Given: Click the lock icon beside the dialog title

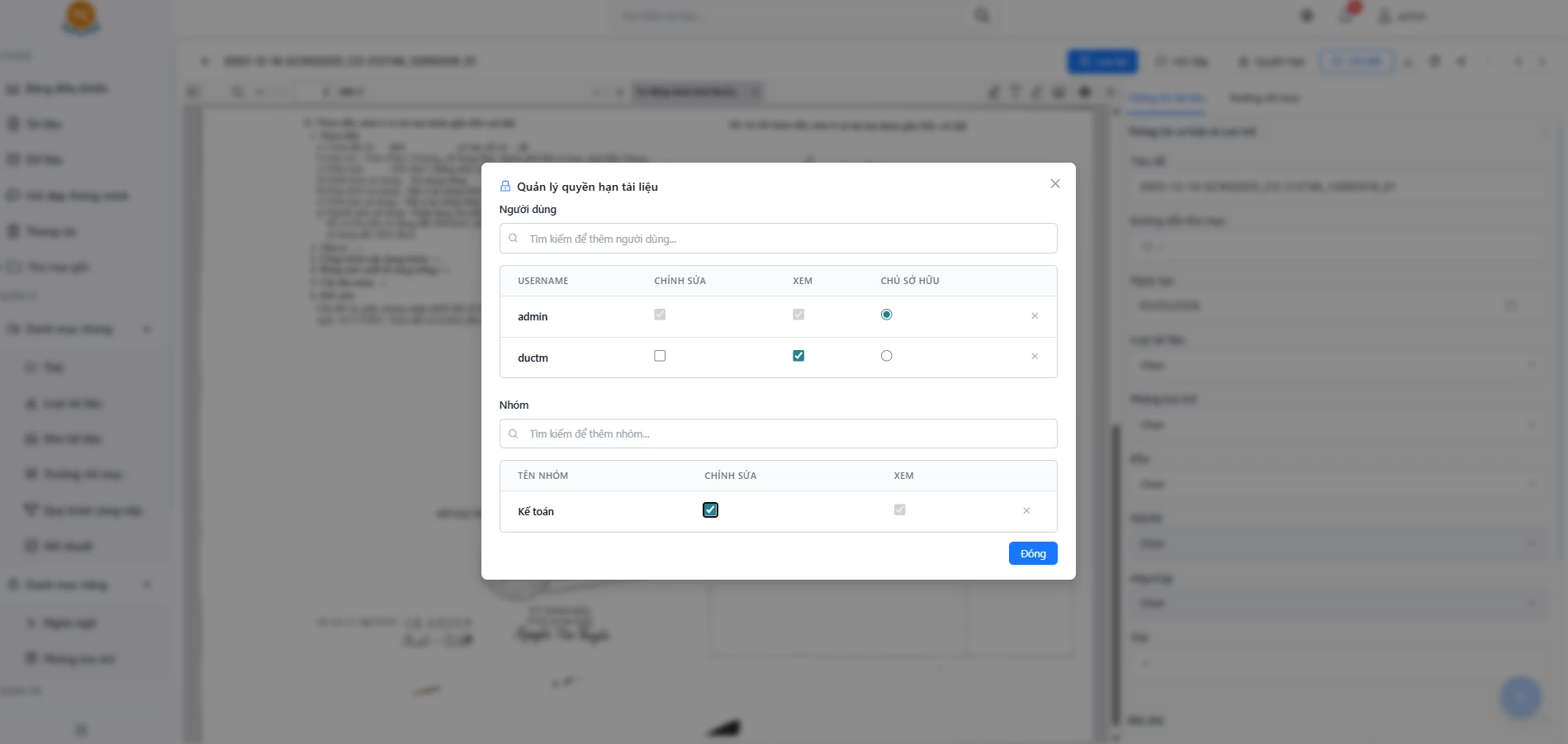Looking at the screenshot, I should [505, 186].
